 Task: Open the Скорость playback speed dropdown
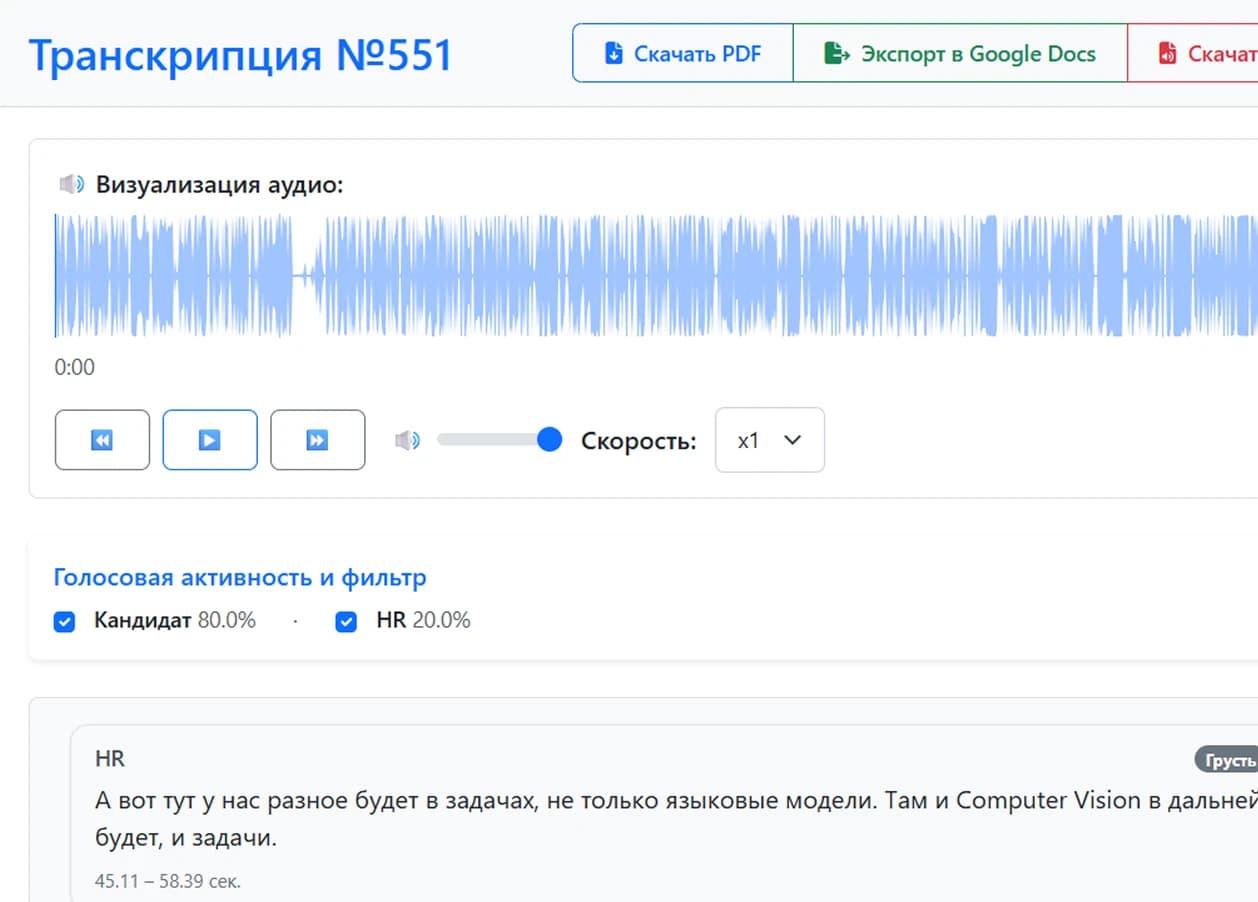(x=770, y=439)
